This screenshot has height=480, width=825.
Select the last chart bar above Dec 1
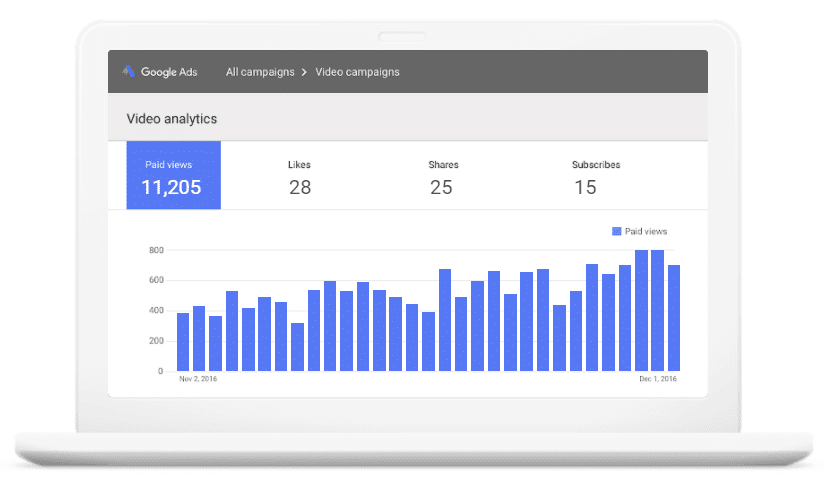674,318
